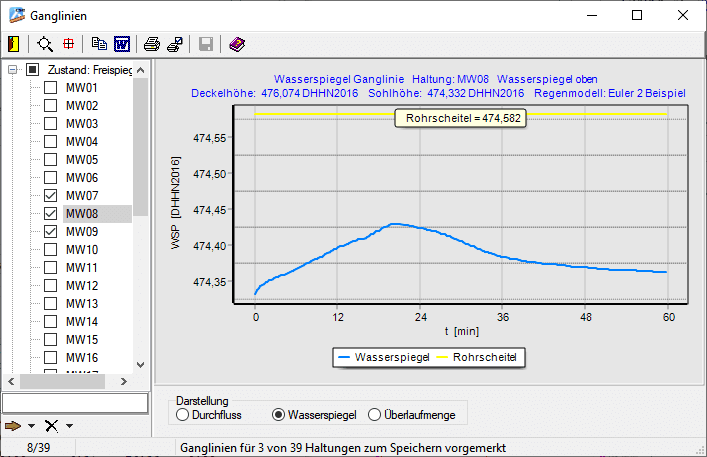The image size is (707, 457).
Task: Choose the Überlaufmenge display option
Action: pyautogui.click(x=375, y=414)
